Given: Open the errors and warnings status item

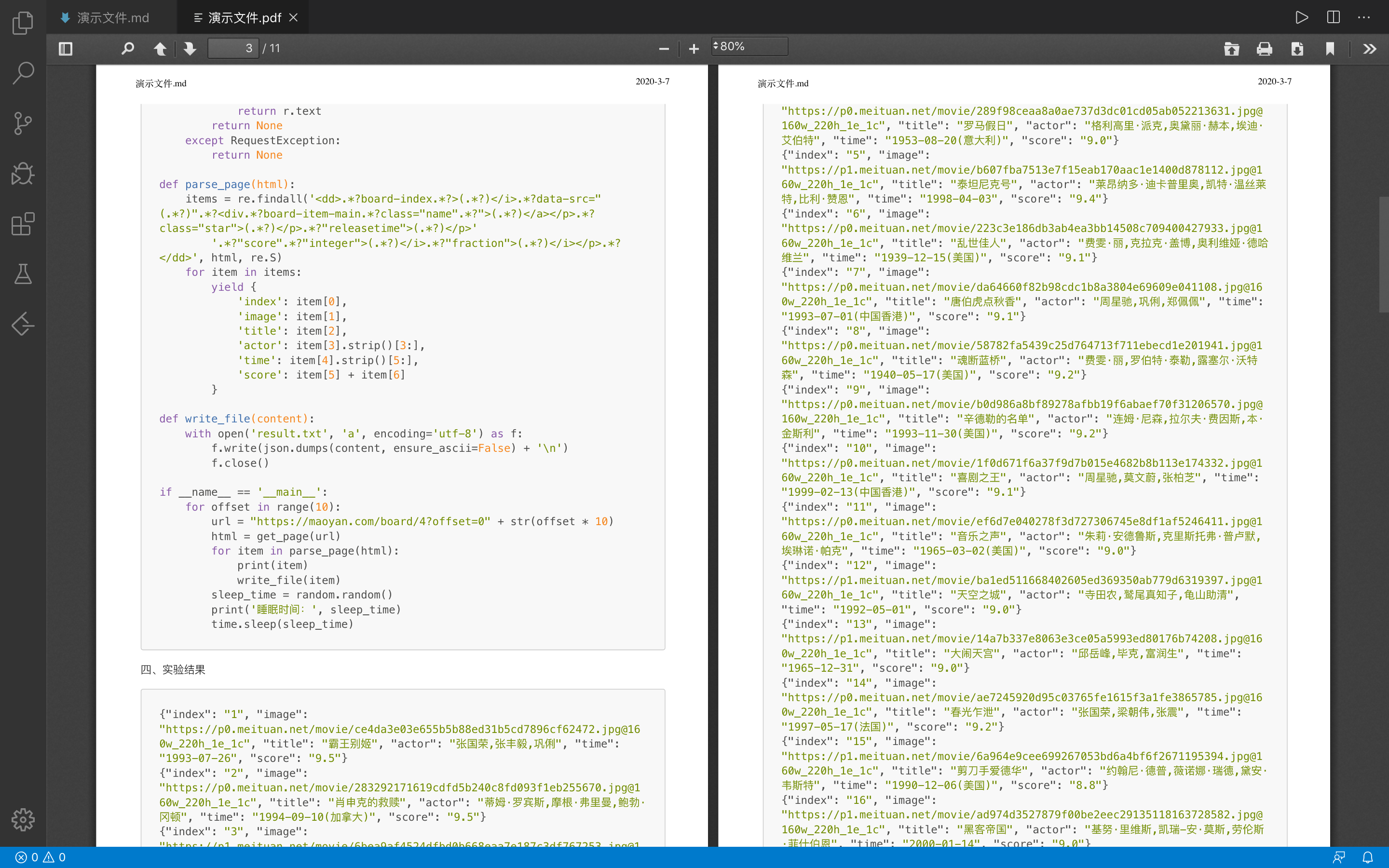Looking at the screenshot, I should [x=40, y=857].
